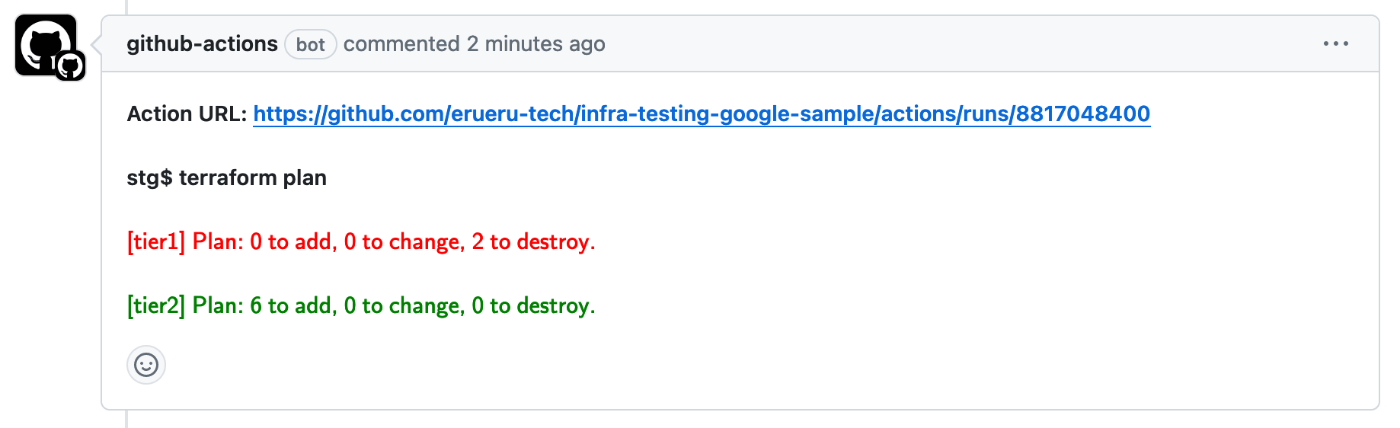
Task: Click the green [tier2] tag text
Action: [x=157, y=306]
